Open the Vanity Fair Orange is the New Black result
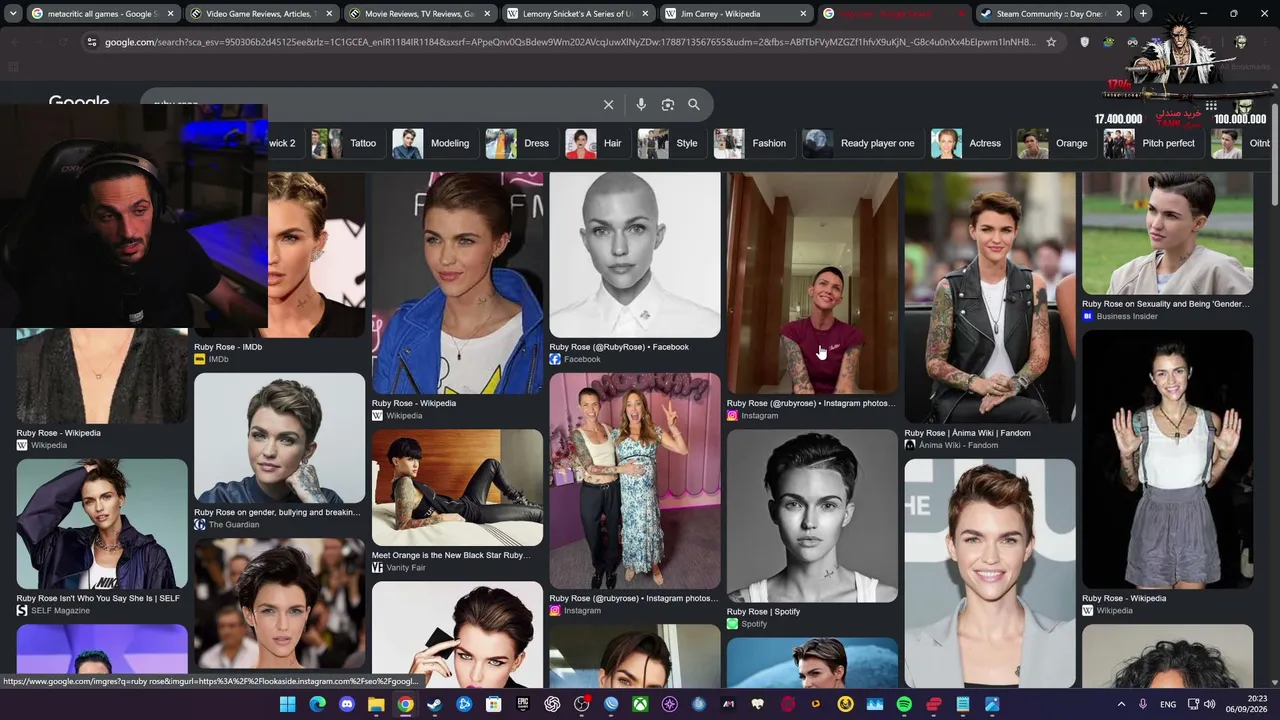Image resolution: width=1280 pixels, height=720 pixels. [457, 489]
